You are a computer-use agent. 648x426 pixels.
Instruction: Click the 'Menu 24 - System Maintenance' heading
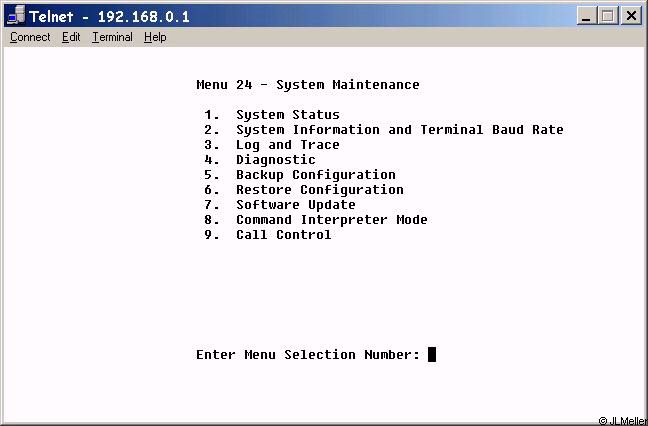(308, 85)
